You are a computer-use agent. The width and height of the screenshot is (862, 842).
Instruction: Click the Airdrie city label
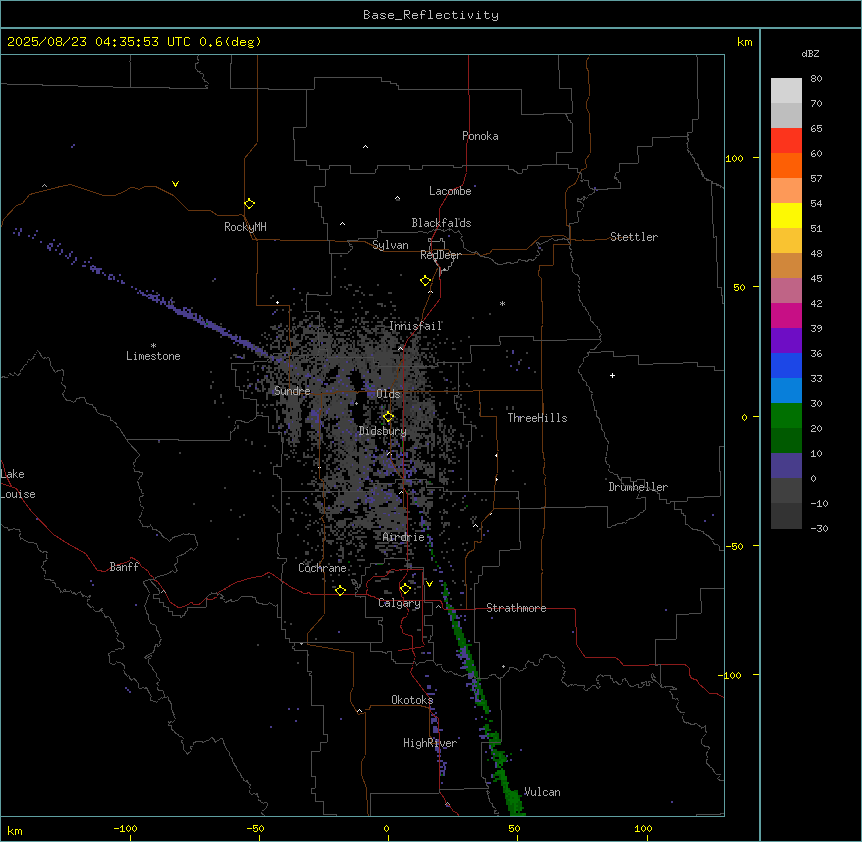coord(404,537)
